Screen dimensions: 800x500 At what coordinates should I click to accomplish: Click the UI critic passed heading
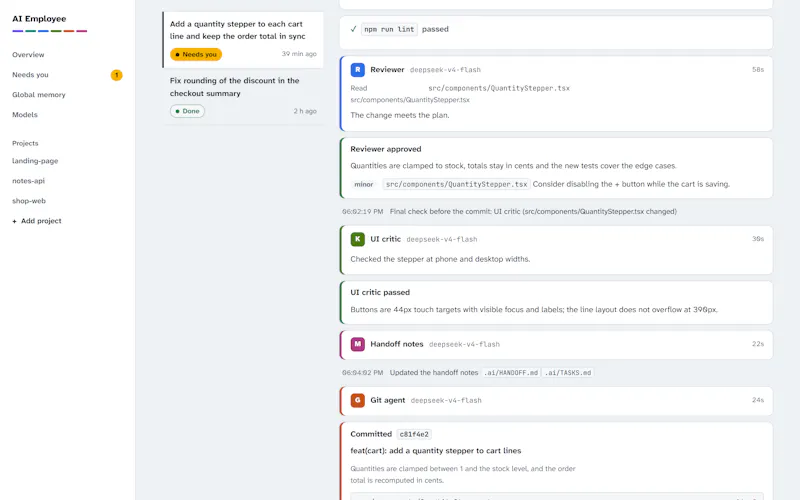pos(380,292)
